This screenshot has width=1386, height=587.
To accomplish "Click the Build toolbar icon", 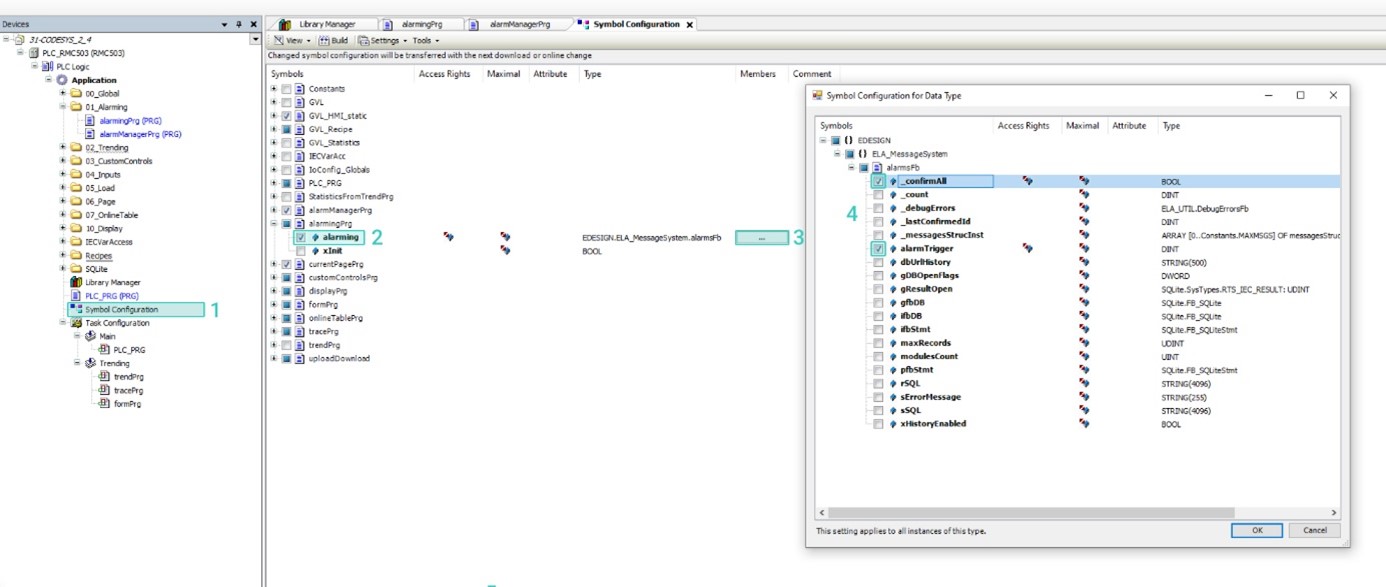I will tap(326, 41).
